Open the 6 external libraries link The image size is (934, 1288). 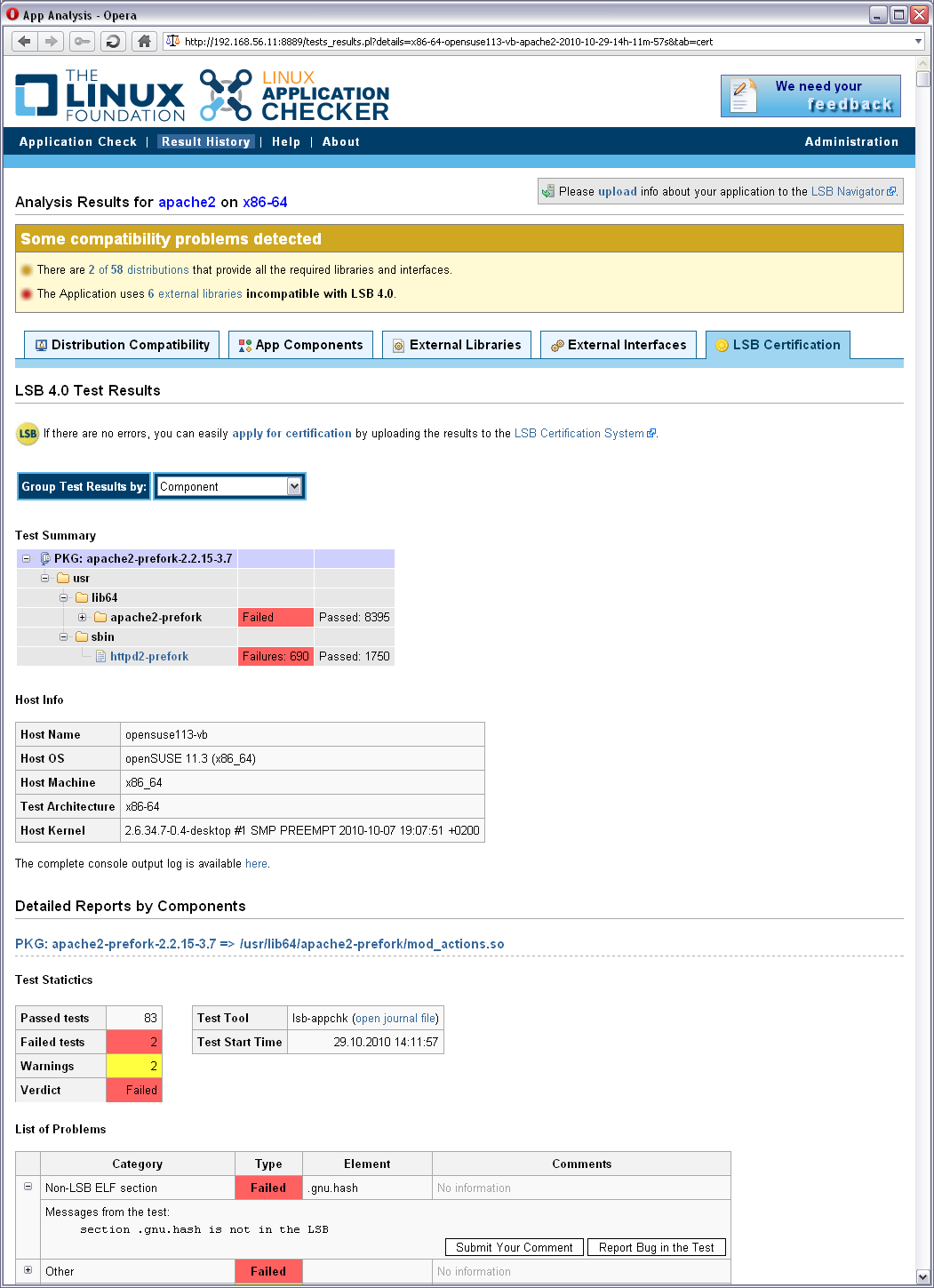pyautogui.click(x=195, y=293)
